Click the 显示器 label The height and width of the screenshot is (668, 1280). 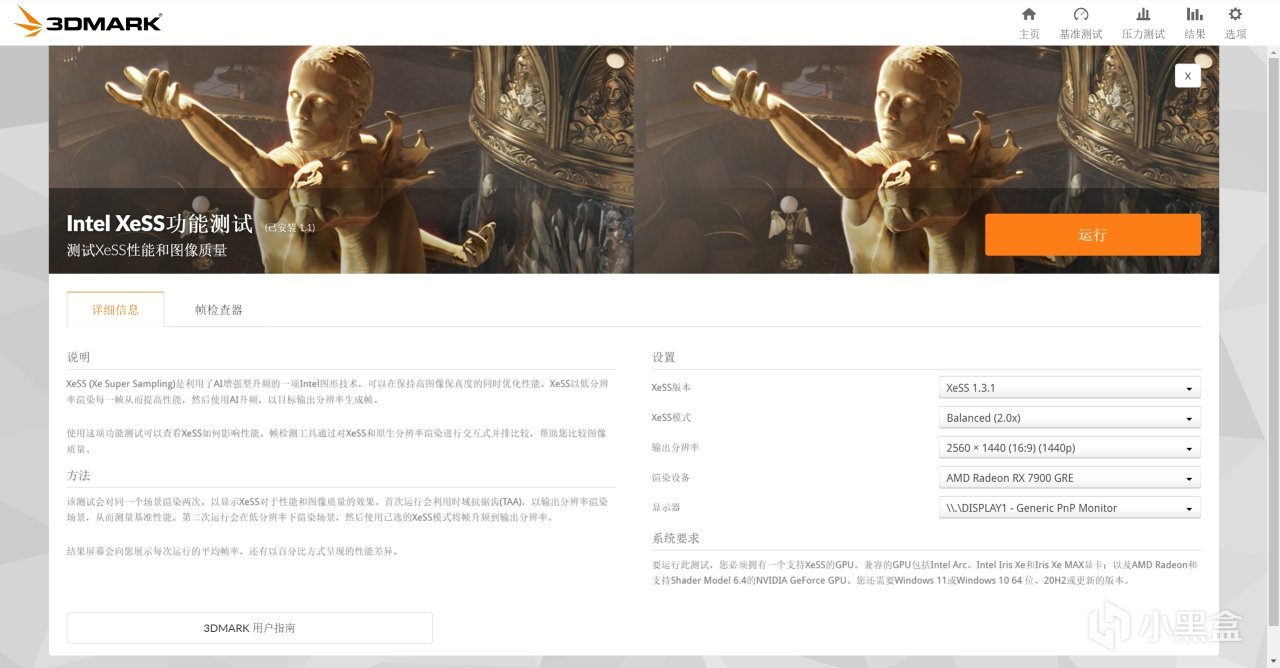(x=666, y=508)
